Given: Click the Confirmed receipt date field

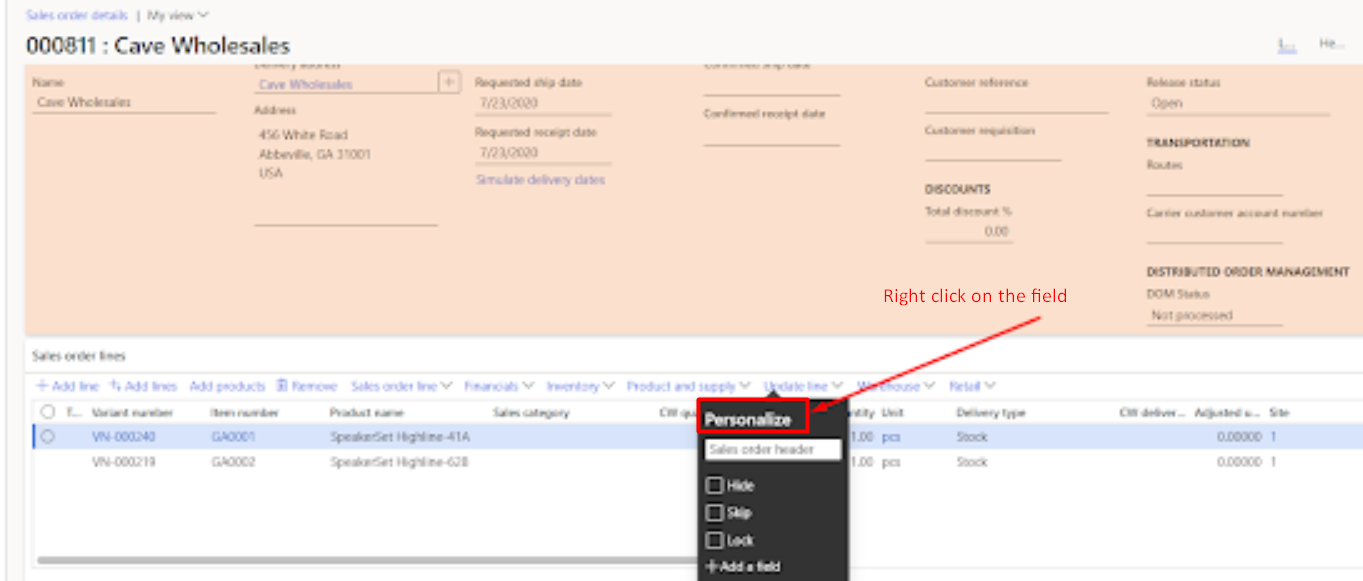Looking at the screenshot, I should point(771,136).
